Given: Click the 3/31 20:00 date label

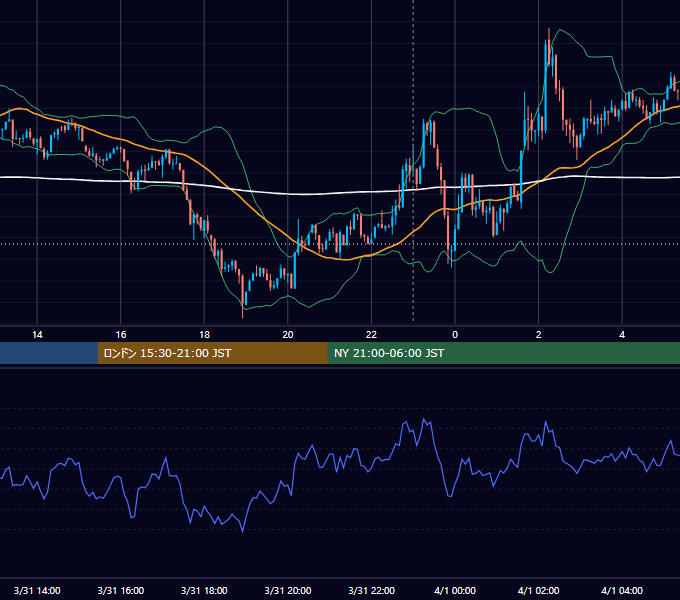Looking at the screenshot, I should (288, 590).
